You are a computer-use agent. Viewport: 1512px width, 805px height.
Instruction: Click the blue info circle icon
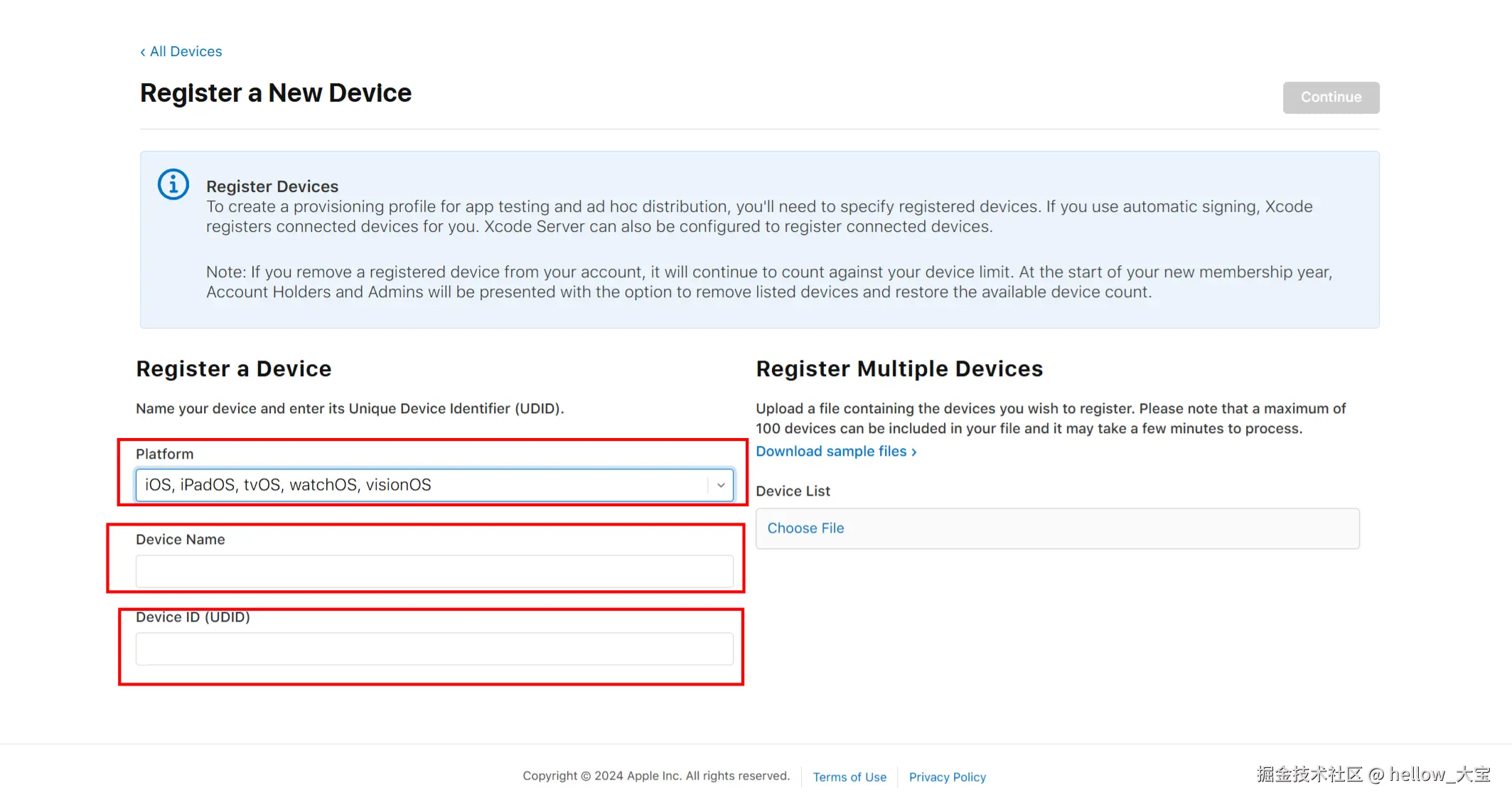coord(173,185)
